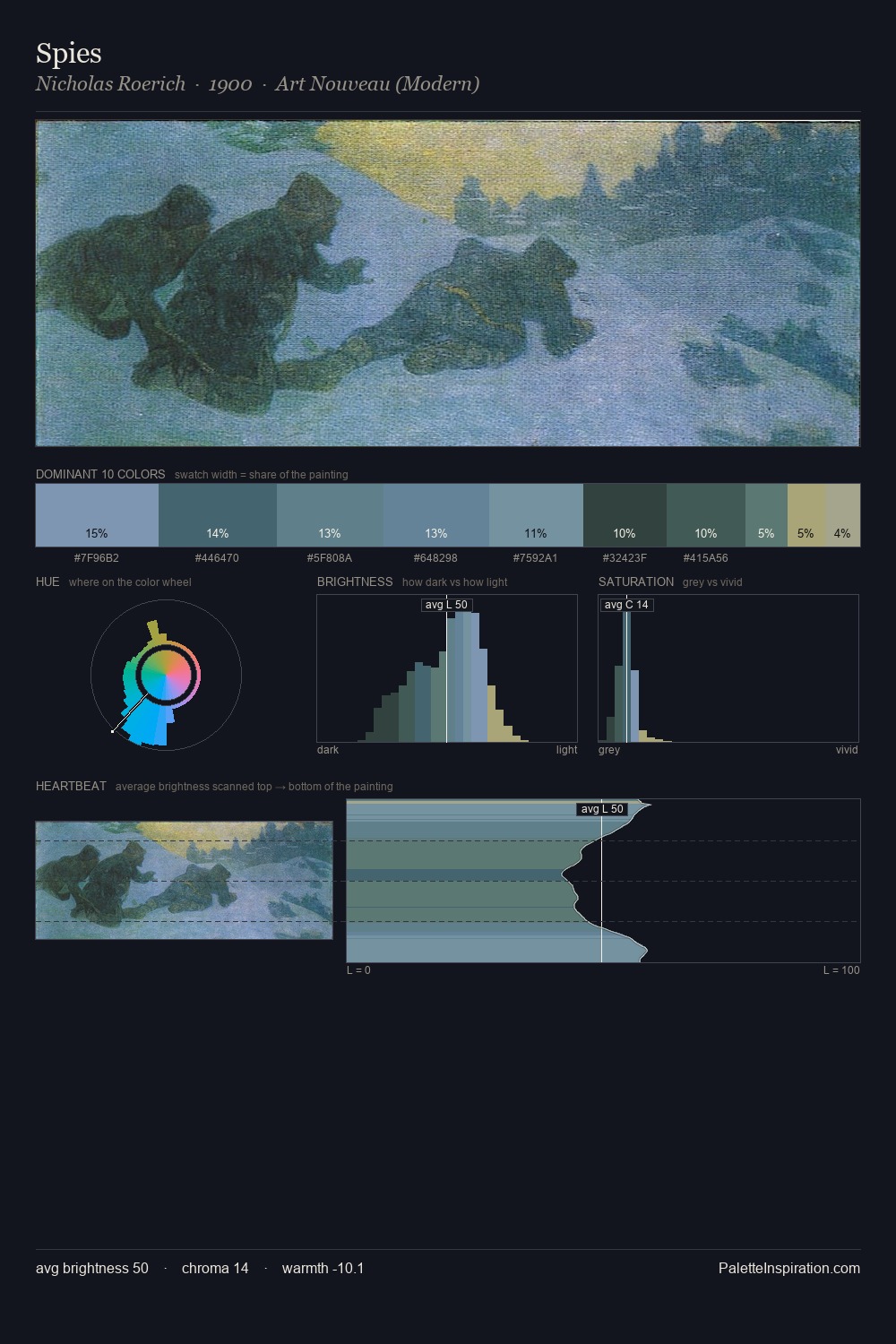Click the hex code text '#648298'
The width and height of the screenshot is (896, 1344).
pyautogui.click(x=435, y=558)
